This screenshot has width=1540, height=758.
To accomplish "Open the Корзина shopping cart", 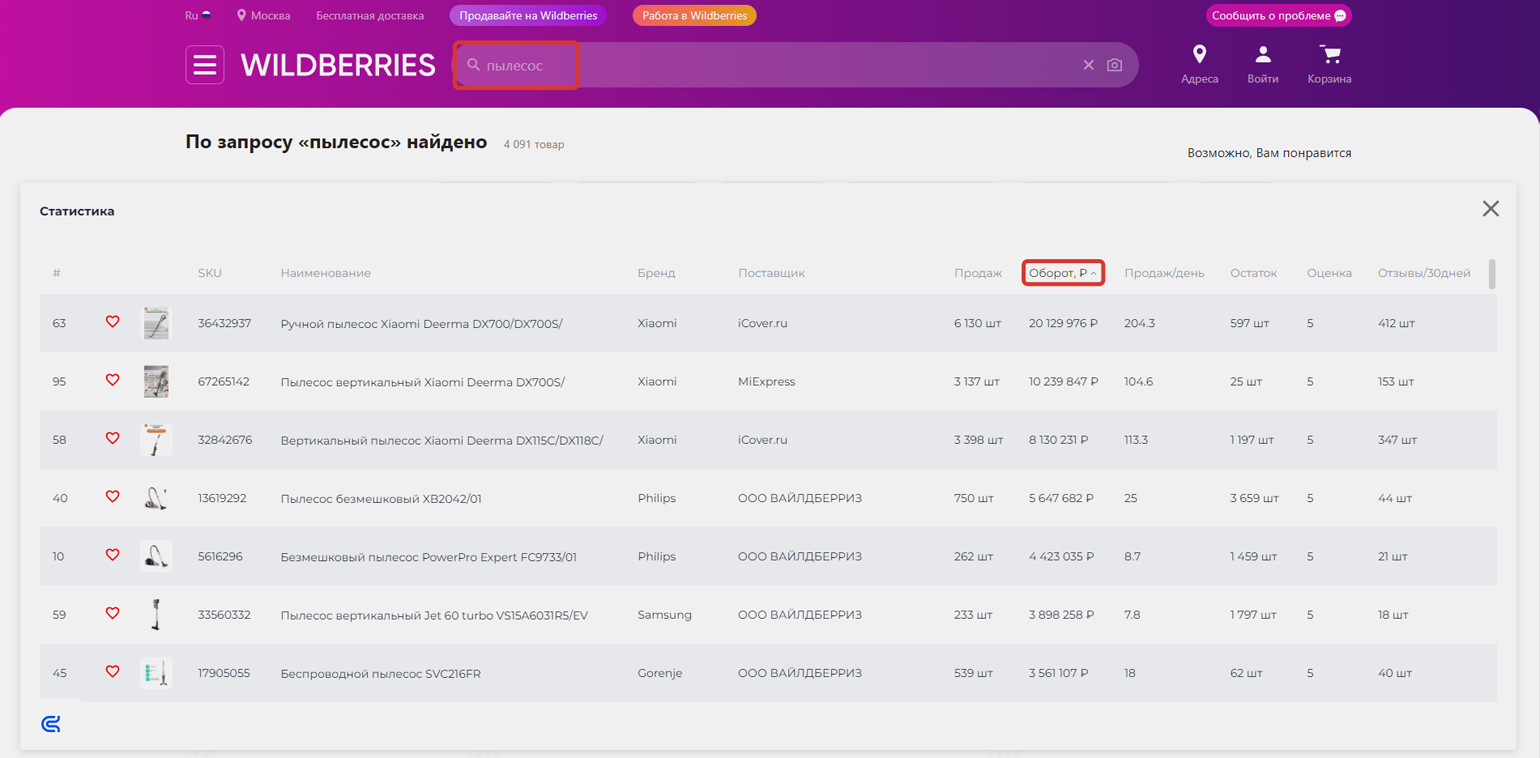I will (x=1329, y=65).
